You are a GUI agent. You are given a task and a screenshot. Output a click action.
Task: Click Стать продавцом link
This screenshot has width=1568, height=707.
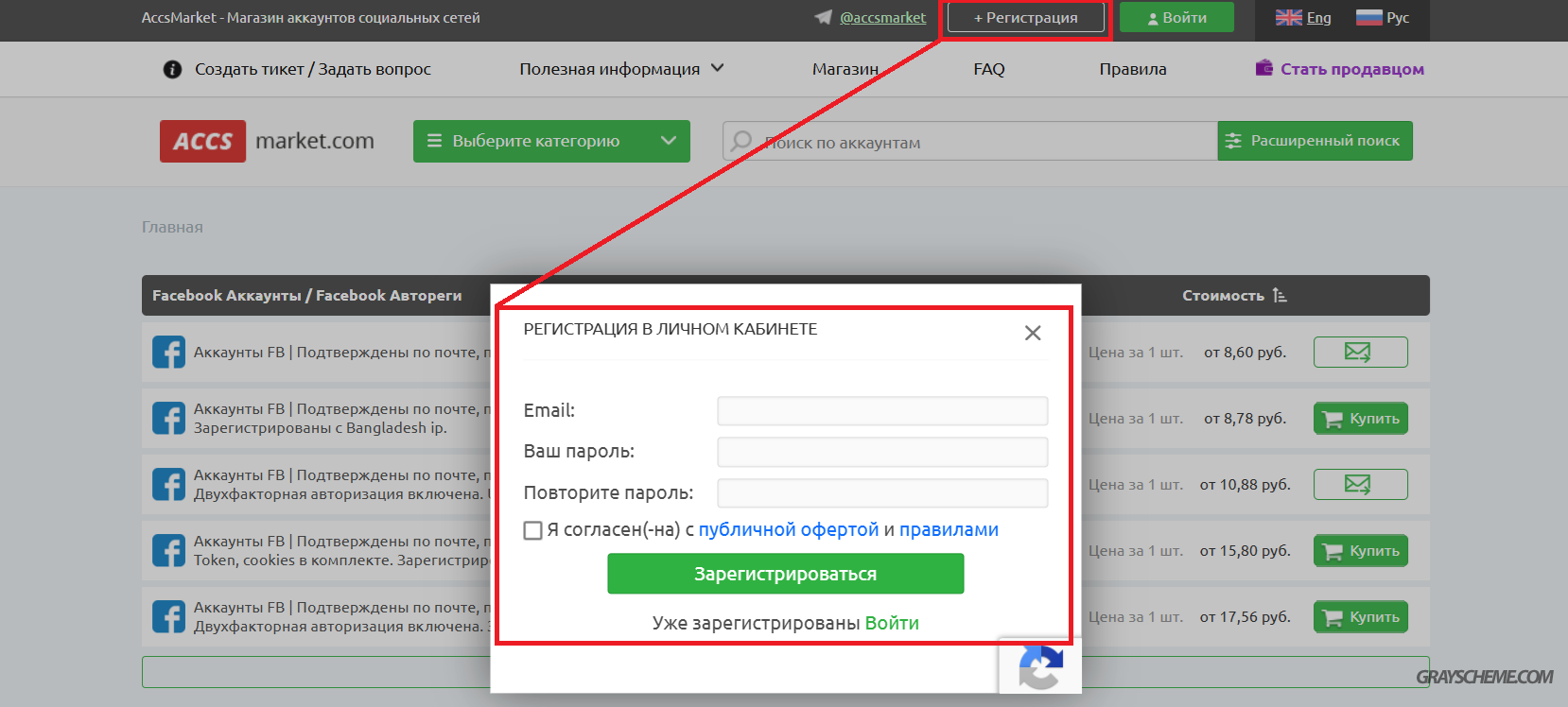(1352, 69)
